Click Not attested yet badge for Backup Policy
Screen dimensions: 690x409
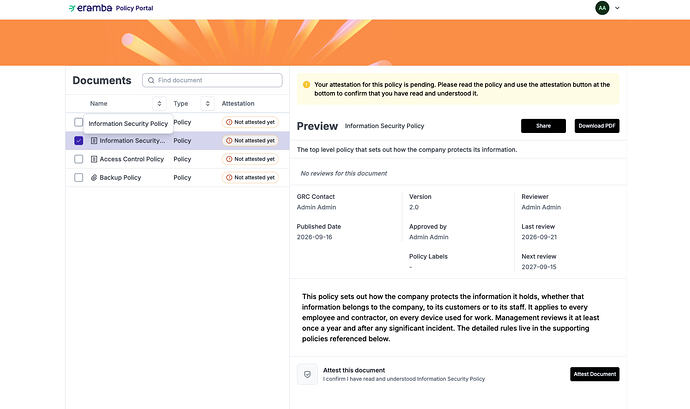[250, 177]
